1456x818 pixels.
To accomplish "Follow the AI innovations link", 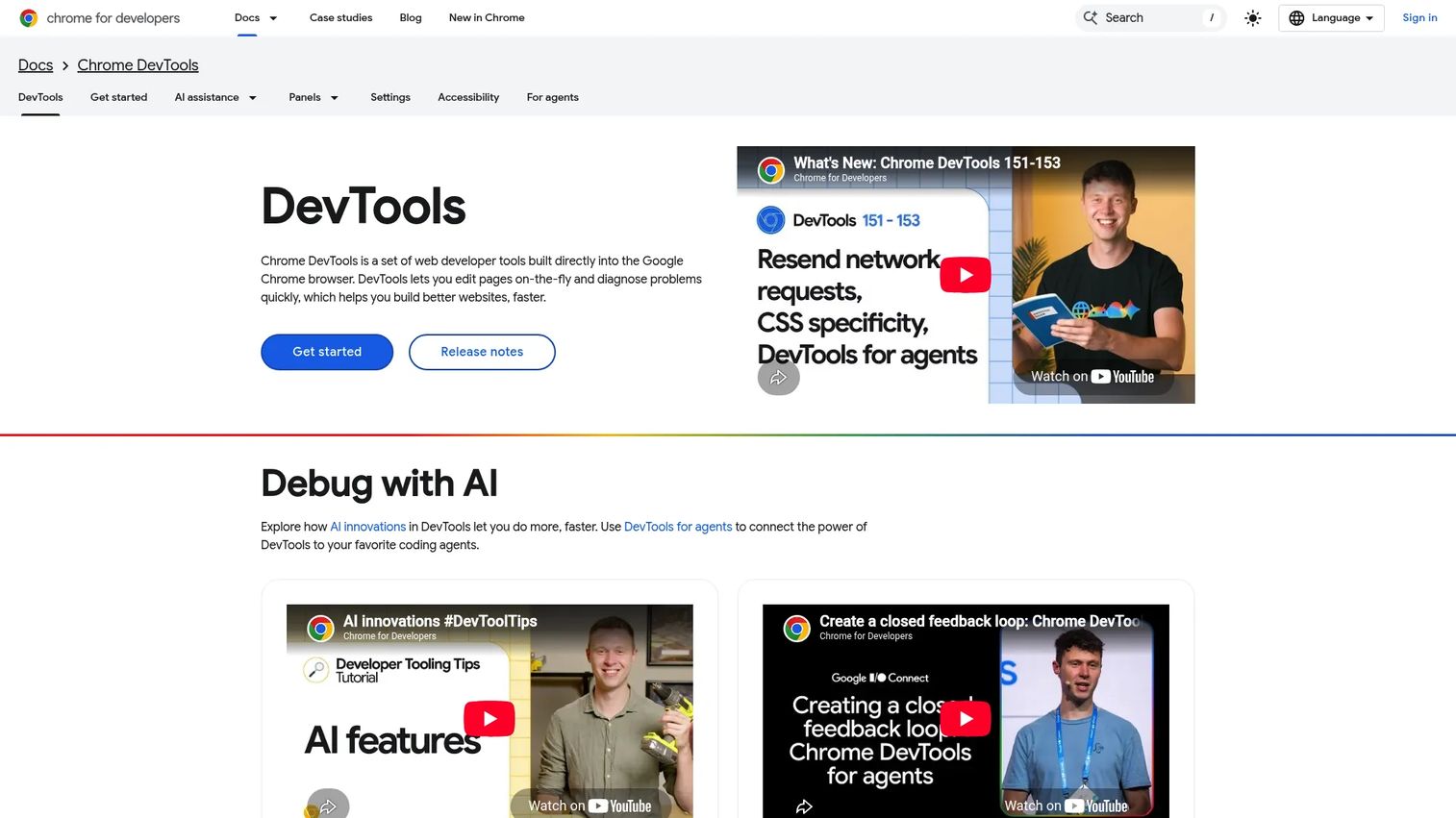I will tap(368, 527).
